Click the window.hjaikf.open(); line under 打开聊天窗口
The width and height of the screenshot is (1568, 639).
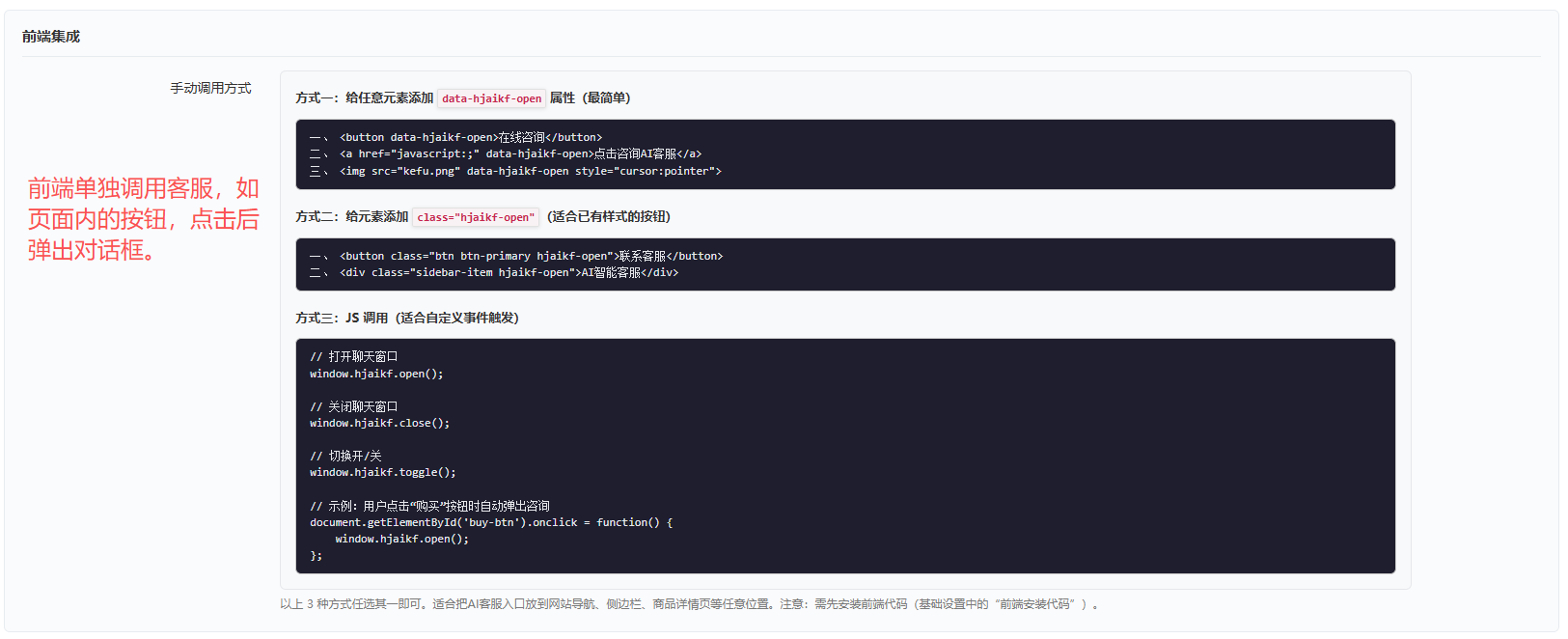click(x=376, y=374)
